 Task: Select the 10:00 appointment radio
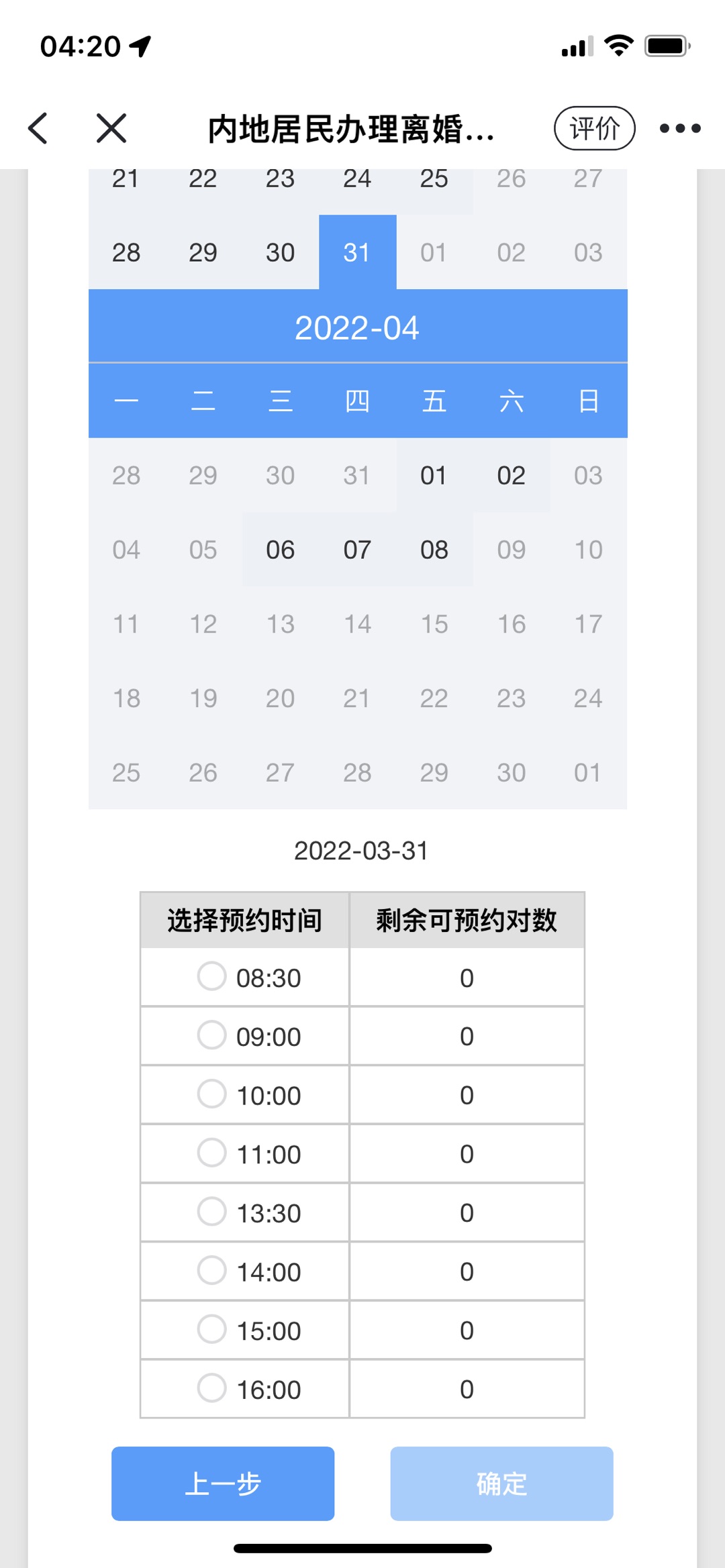point(211,1094)
